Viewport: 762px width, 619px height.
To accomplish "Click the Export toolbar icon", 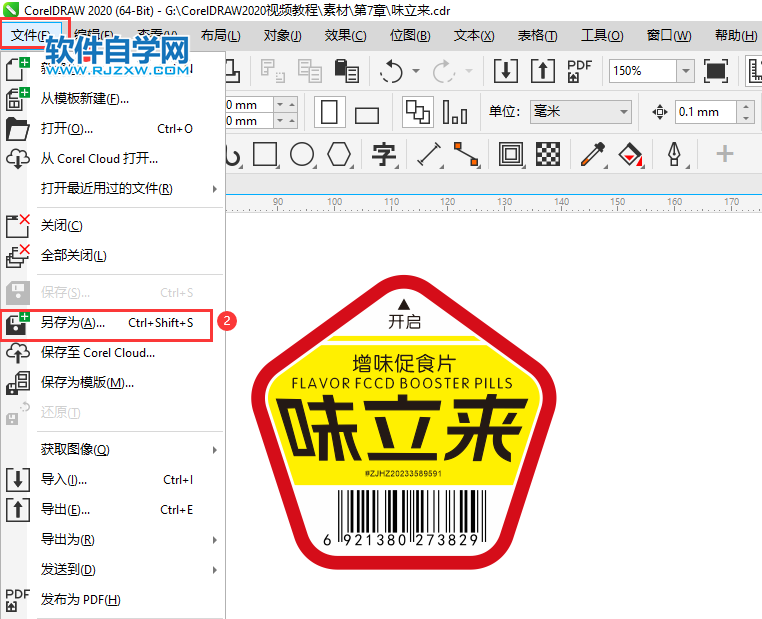I will pyautogui.click(x=543, y=71).
